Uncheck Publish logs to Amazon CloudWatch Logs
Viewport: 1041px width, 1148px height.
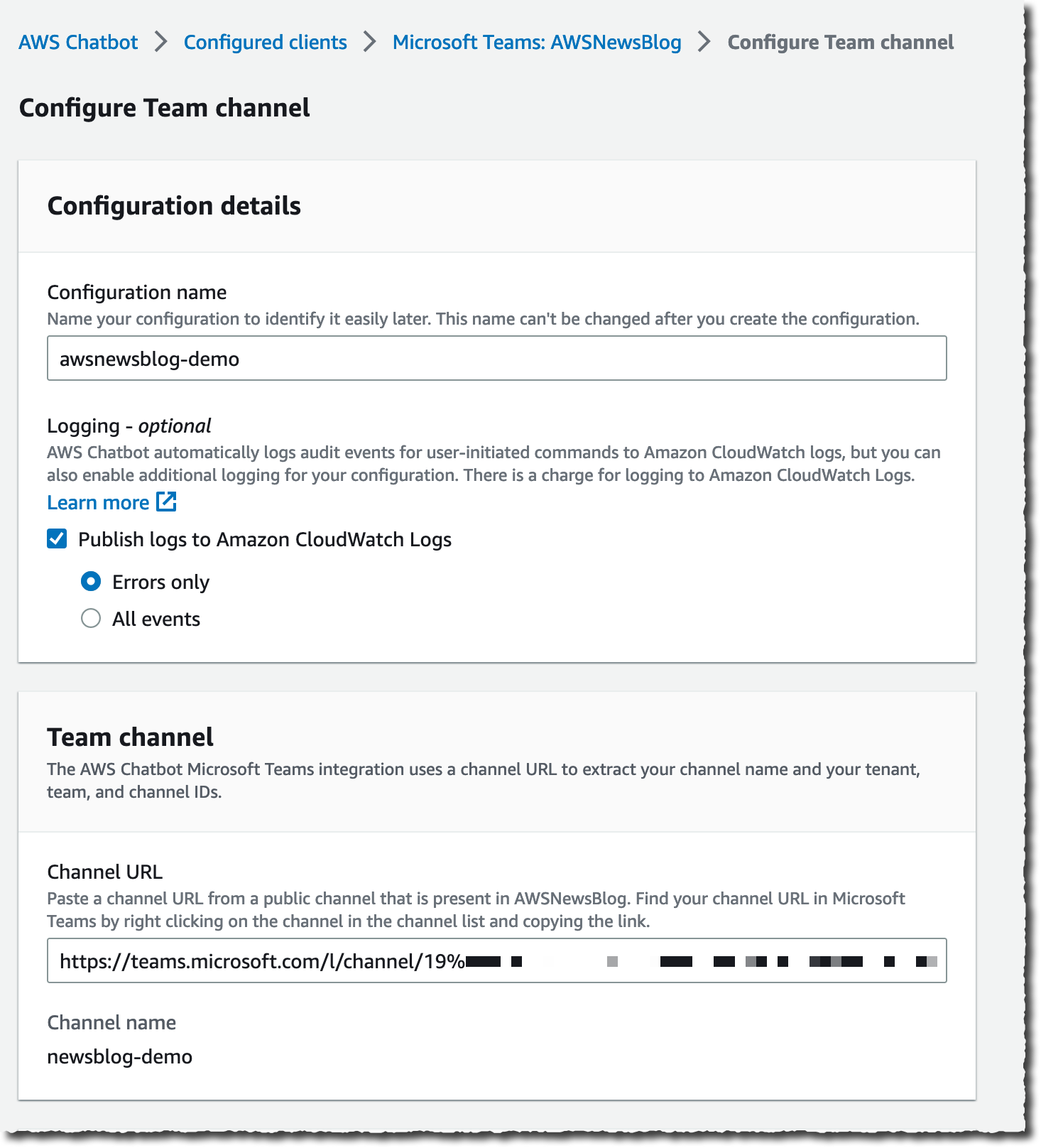(56, 539)
